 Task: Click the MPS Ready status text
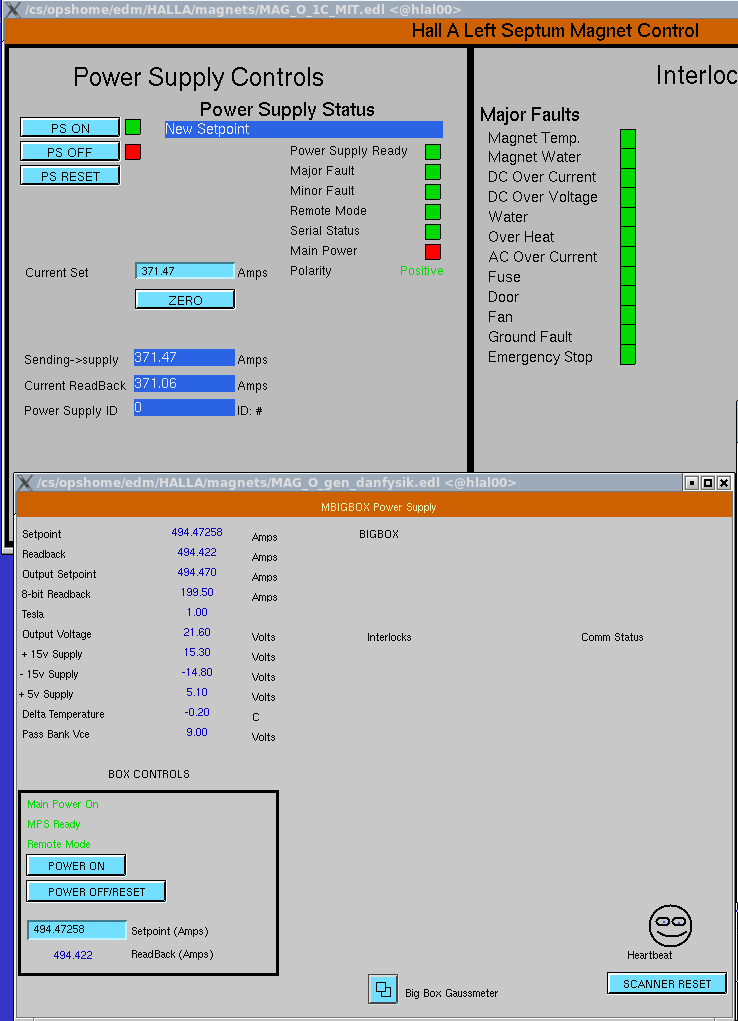[53, 824]
